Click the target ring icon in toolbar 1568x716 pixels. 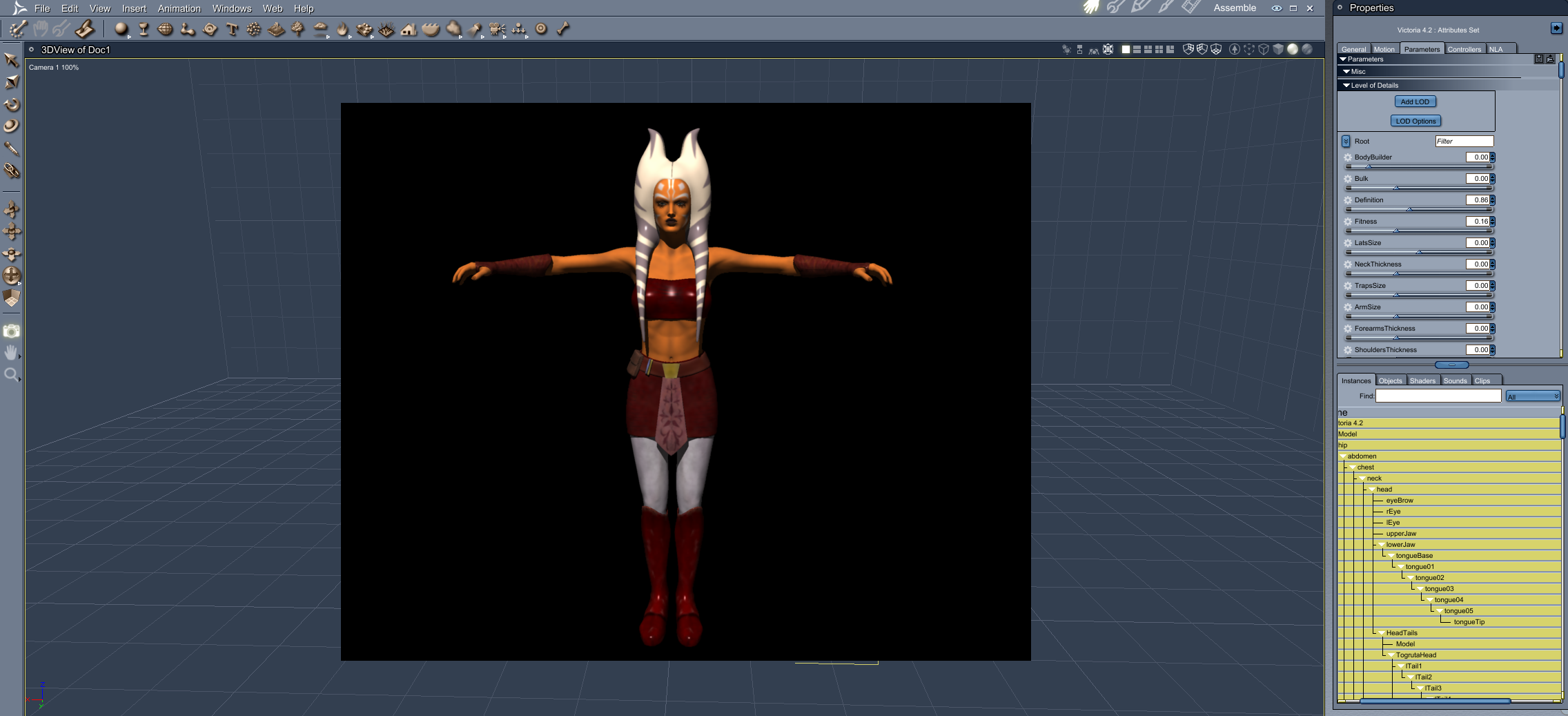(x=541, y=29)
